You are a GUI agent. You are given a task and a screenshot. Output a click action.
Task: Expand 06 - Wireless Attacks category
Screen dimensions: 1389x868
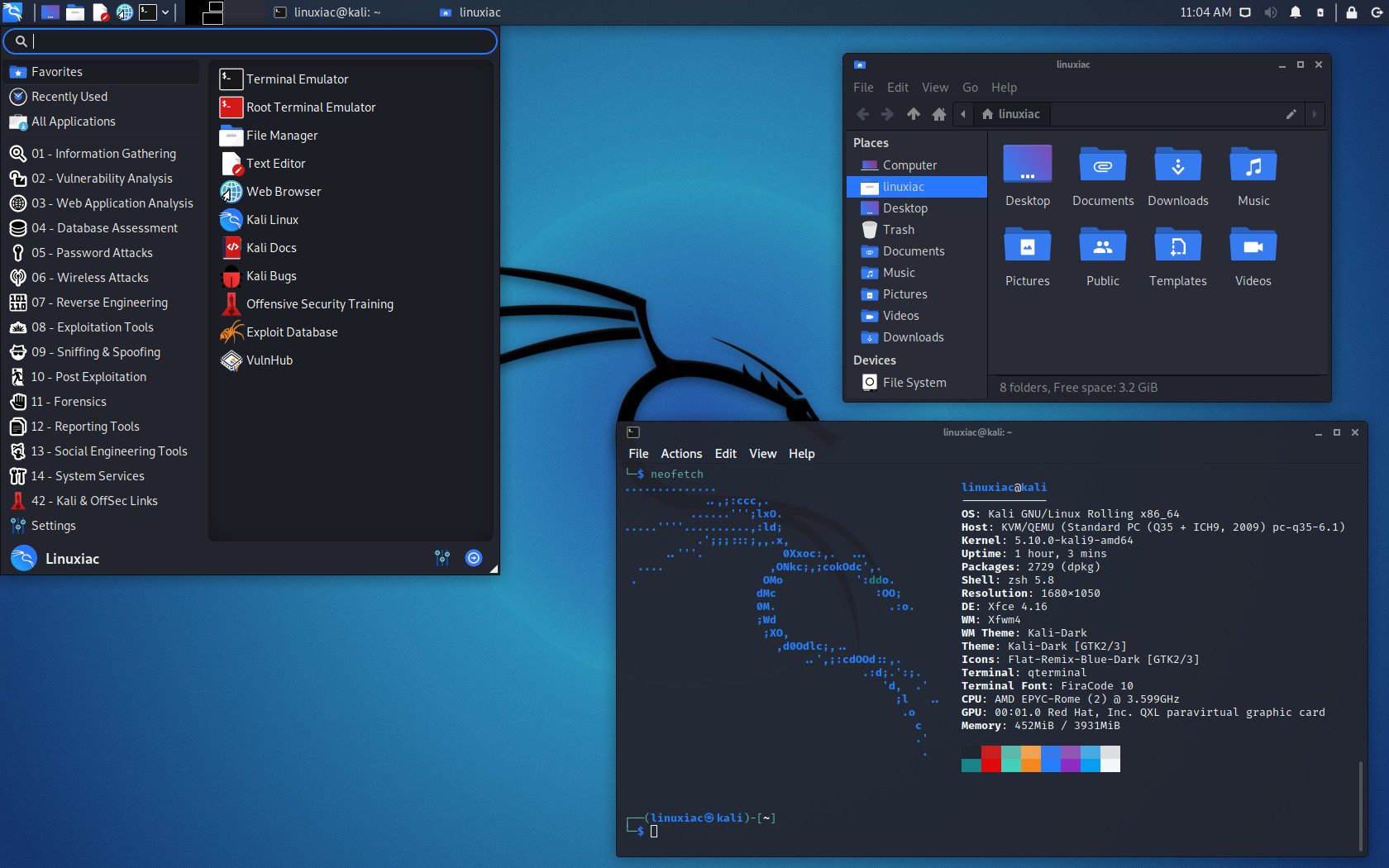pos(103,278)
